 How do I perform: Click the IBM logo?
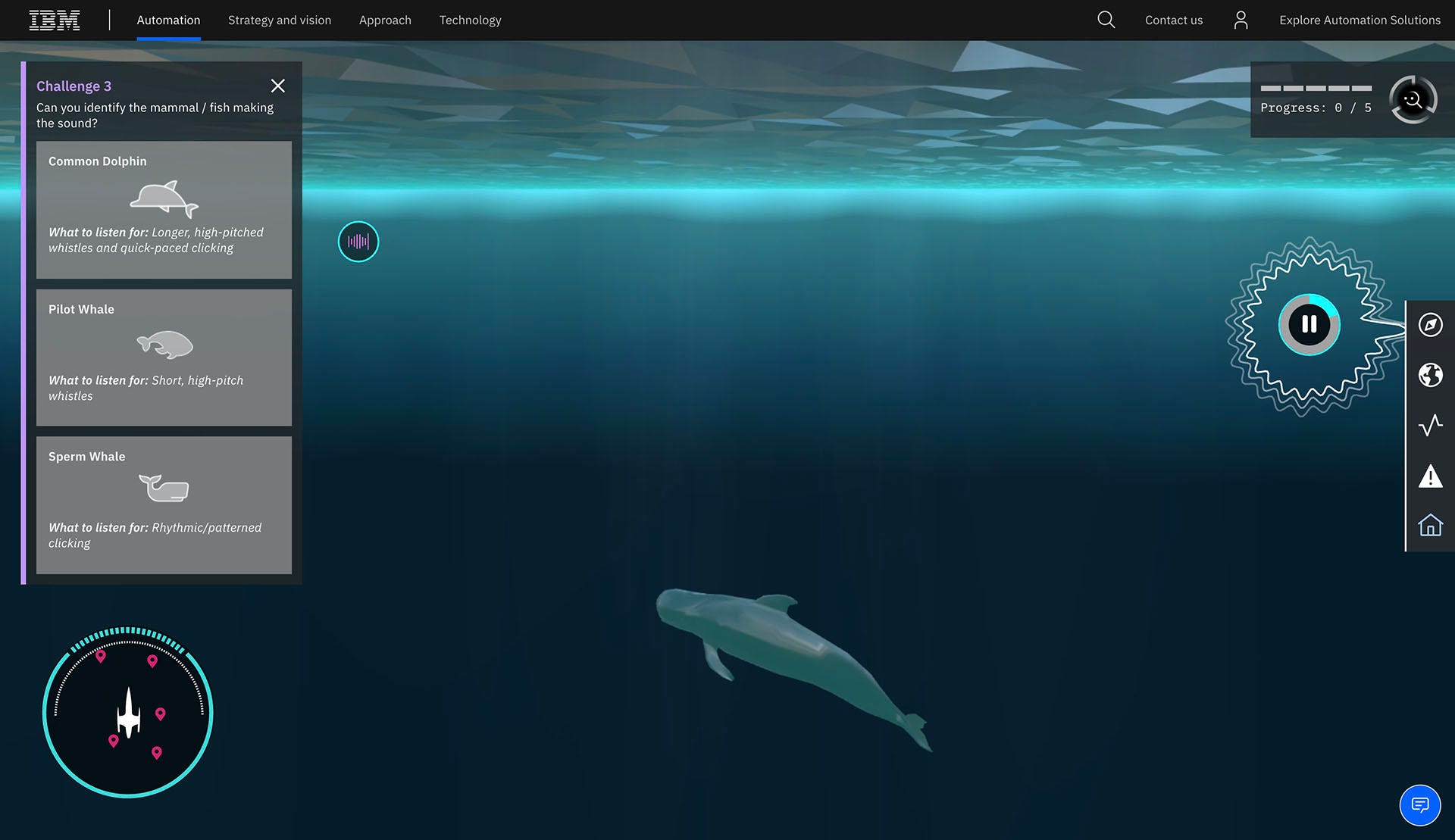point(55,20)
